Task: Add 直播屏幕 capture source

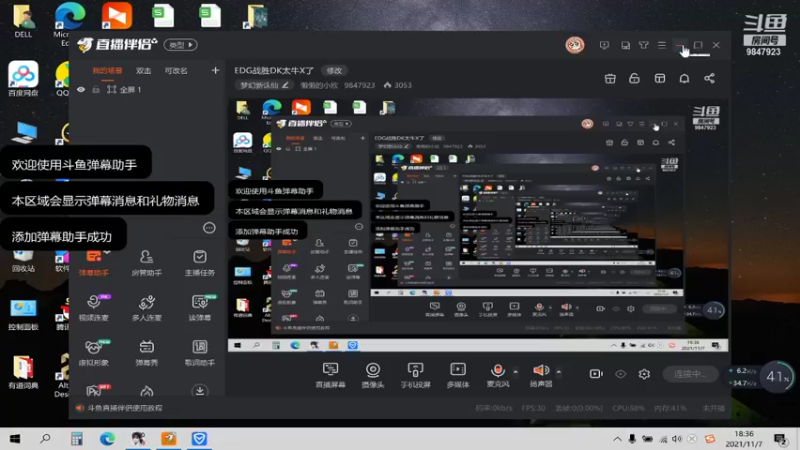Action: click(330, 375)
